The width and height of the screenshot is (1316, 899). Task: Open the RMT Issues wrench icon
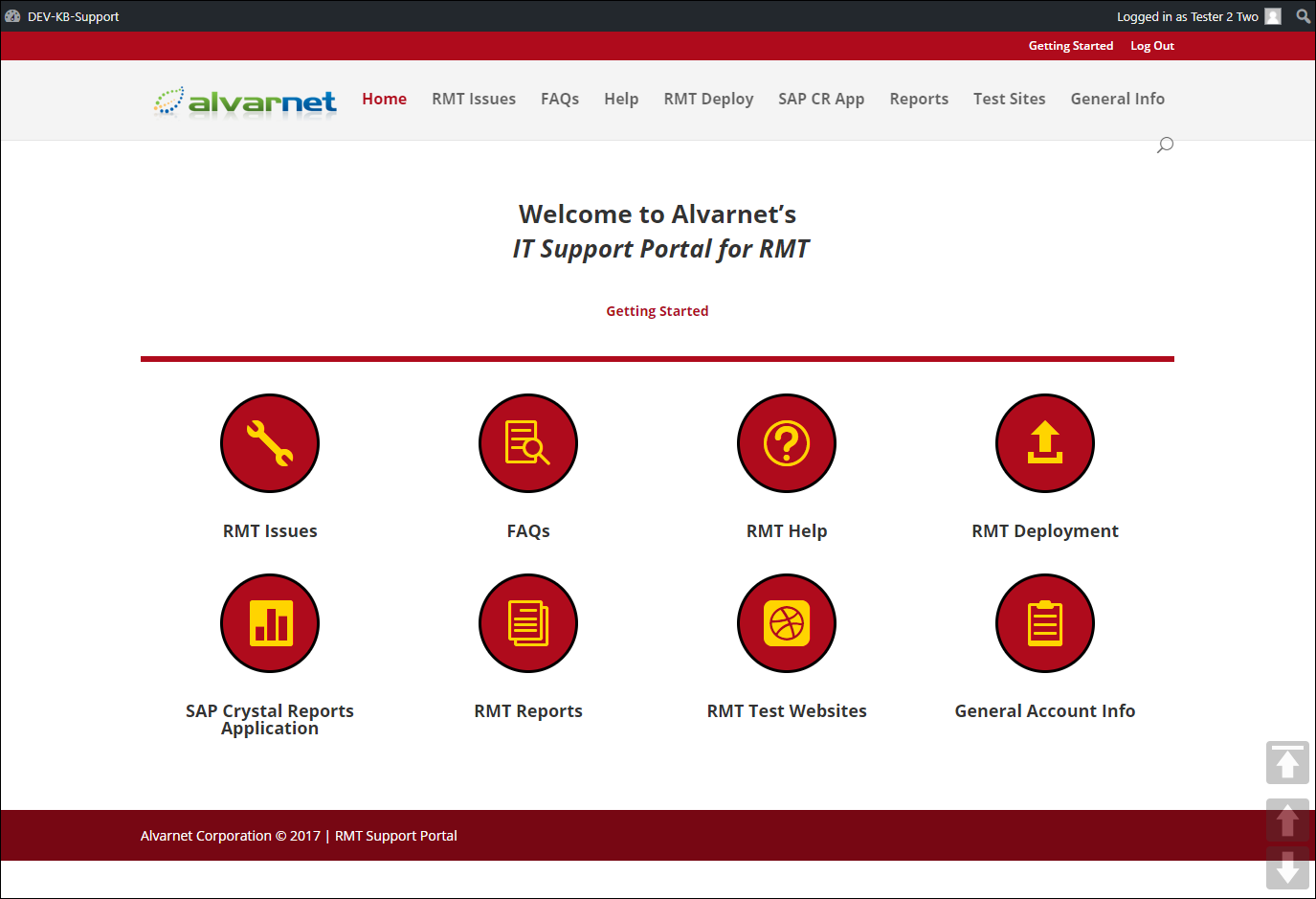(x=270, y=443)
